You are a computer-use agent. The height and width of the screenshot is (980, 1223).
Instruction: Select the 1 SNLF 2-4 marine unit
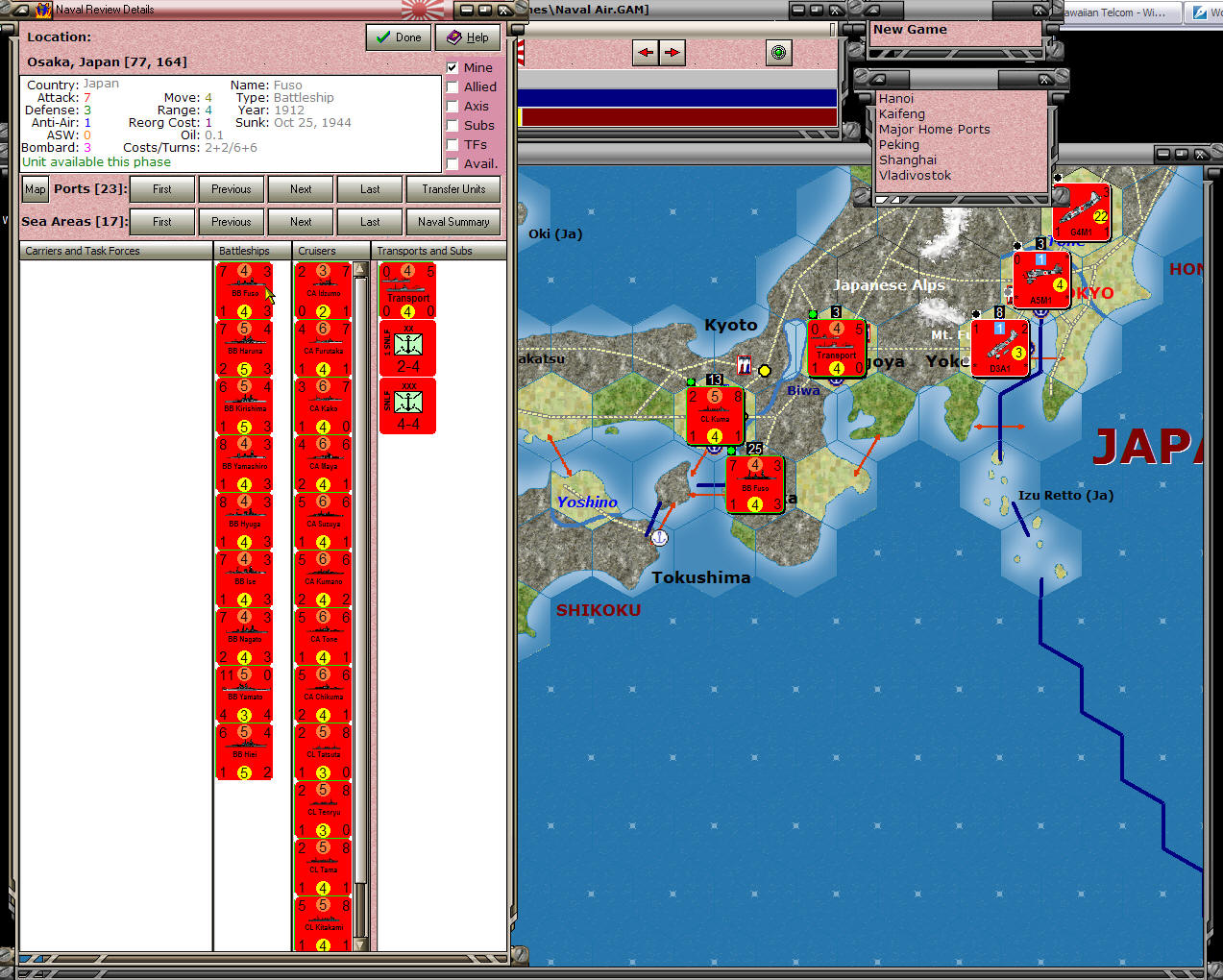coord(407,348)
